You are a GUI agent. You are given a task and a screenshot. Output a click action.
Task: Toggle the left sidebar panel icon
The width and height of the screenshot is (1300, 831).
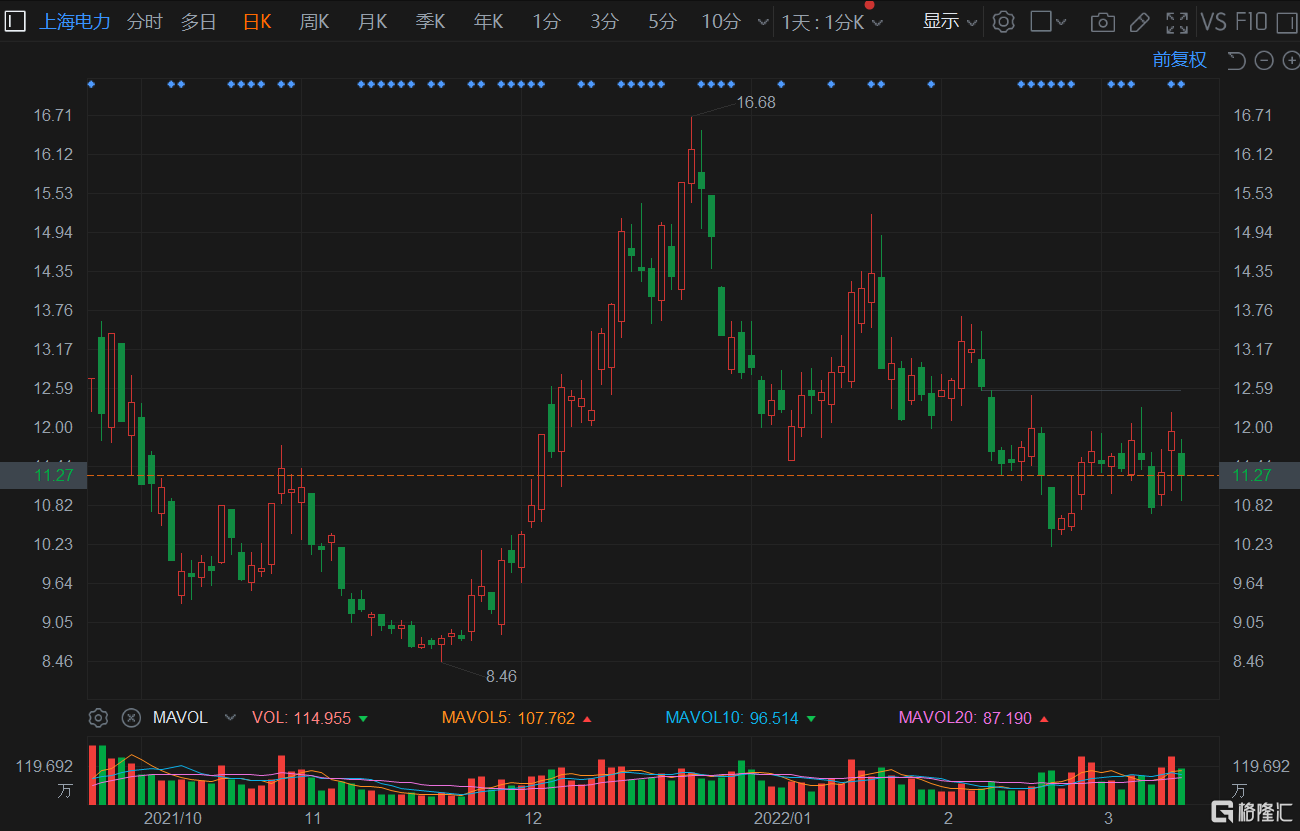pos(15,21)
